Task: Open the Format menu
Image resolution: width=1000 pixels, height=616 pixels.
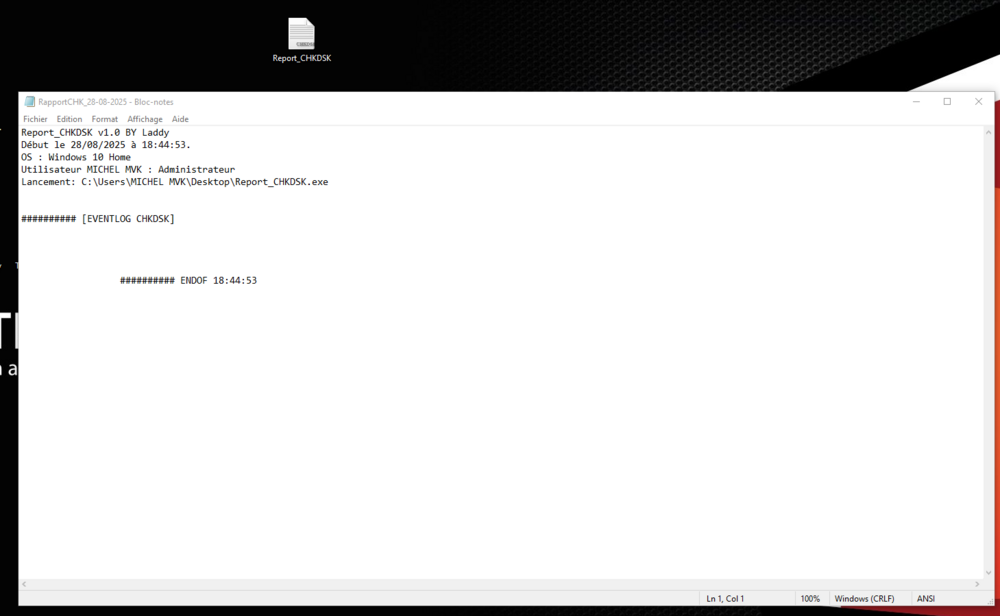Action: [x=105, y=119]
